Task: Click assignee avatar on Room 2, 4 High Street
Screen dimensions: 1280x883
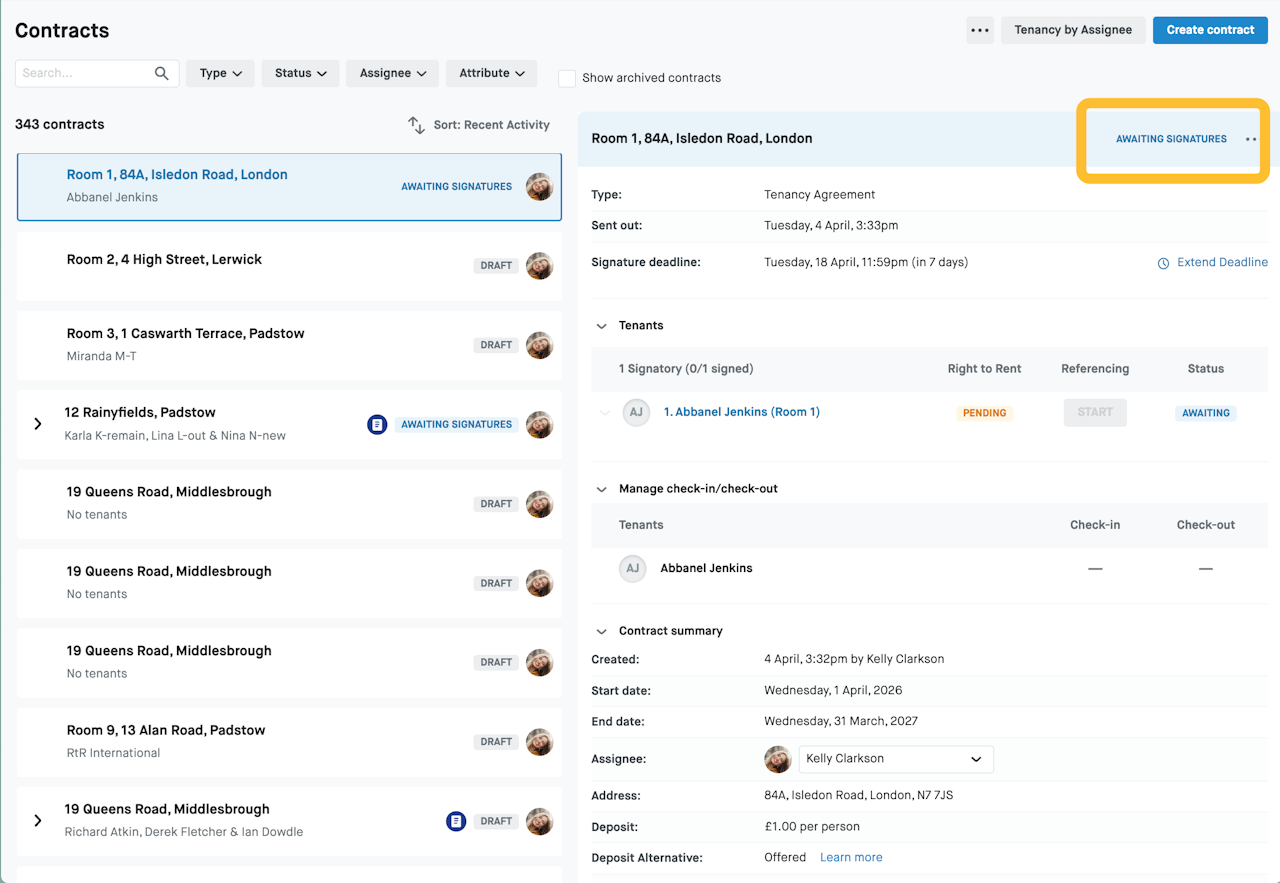Action: (539, 266)
